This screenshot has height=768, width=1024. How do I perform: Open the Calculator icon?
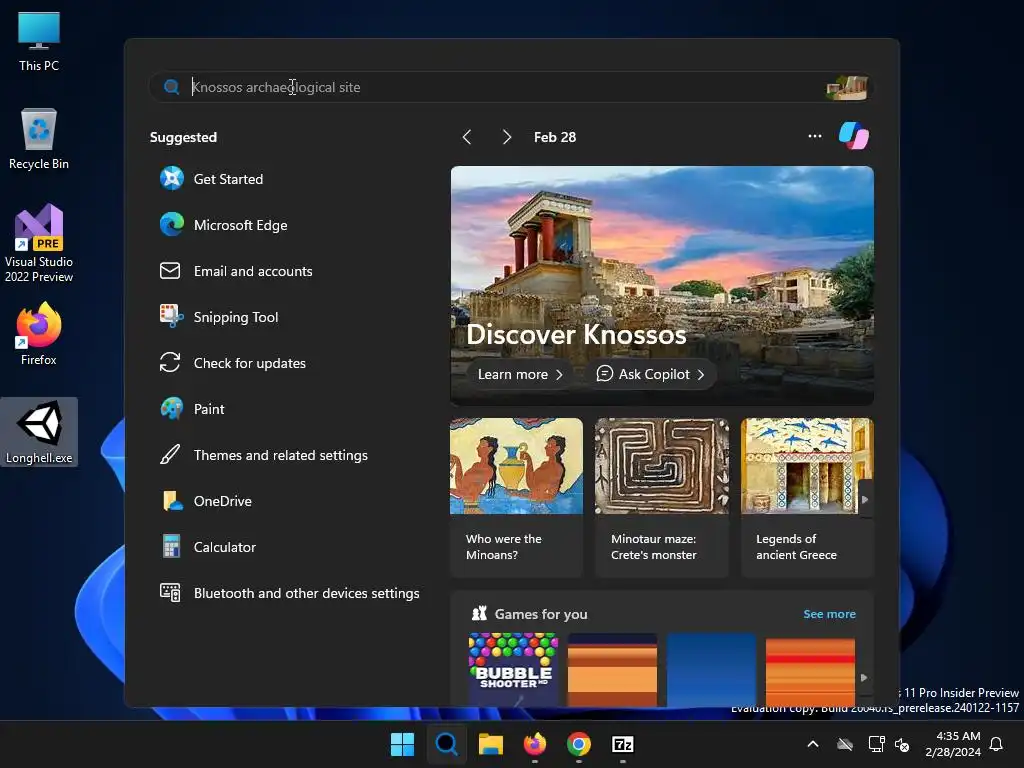click(x=171, y=547)
